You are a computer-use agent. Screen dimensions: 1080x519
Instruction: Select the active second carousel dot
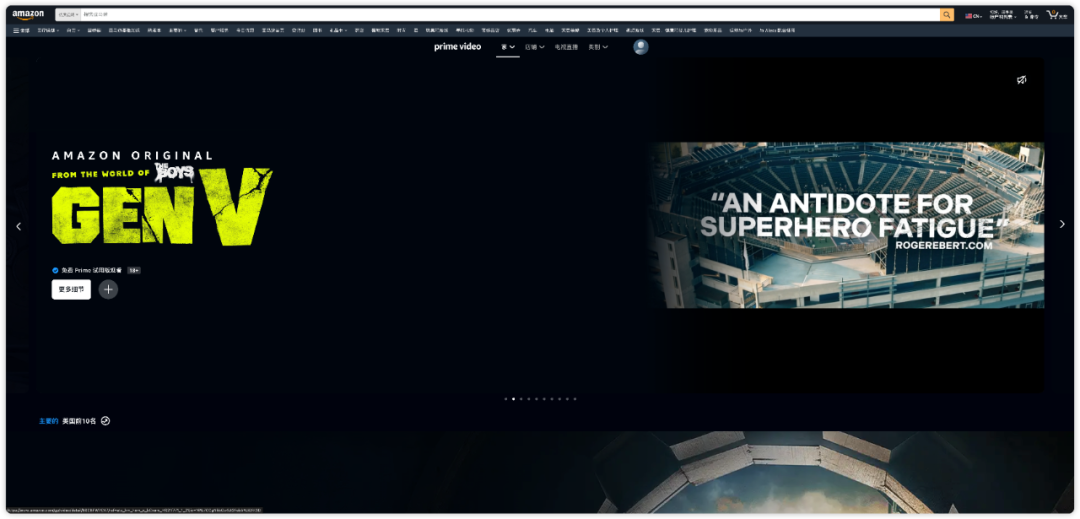(513, 399)
